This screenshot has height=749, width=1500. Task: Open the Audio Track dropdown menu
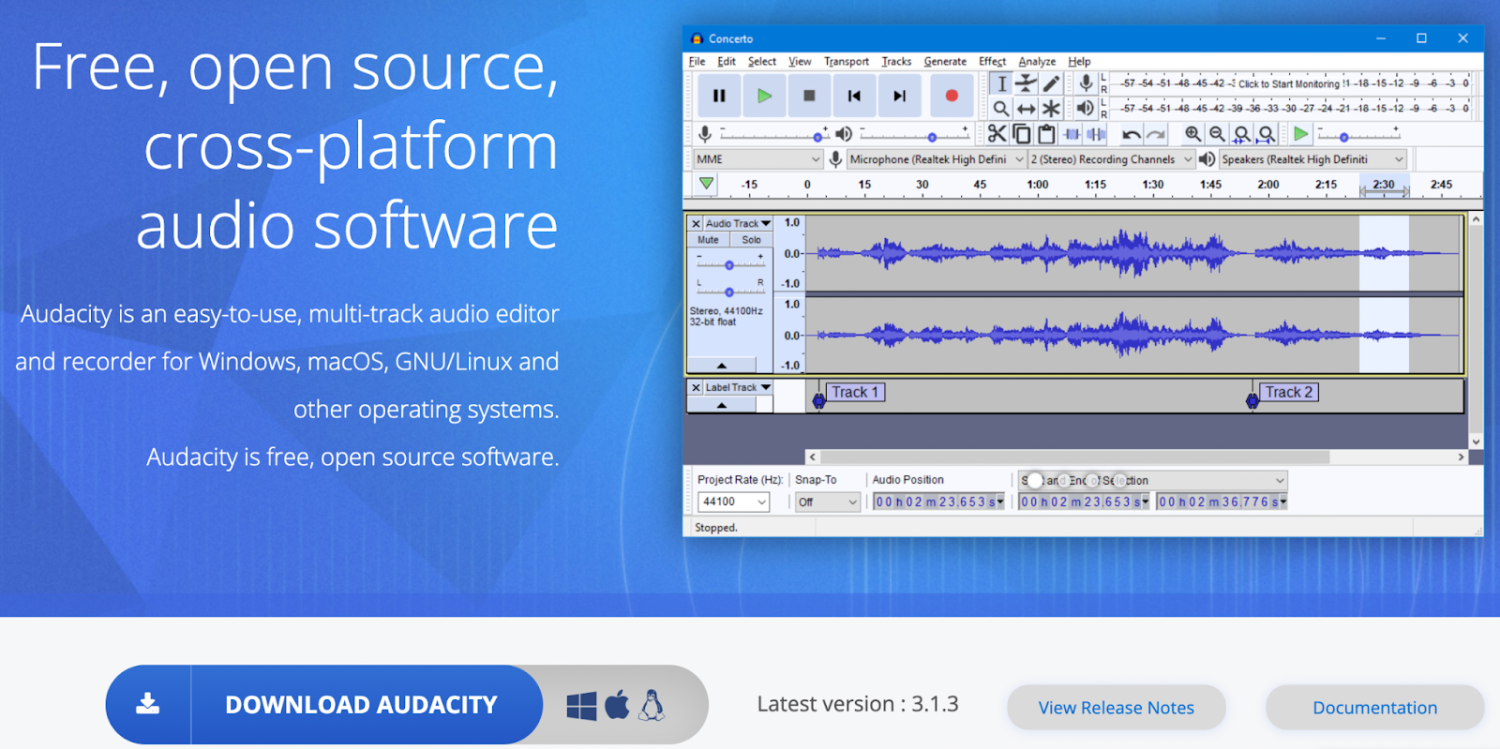738,224
